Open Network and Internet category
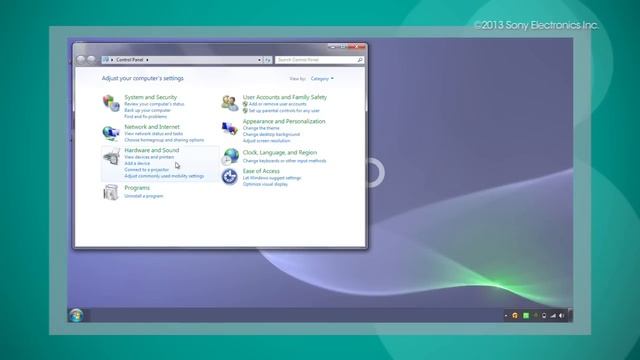The image size is (640, 360). pos(152,127)
